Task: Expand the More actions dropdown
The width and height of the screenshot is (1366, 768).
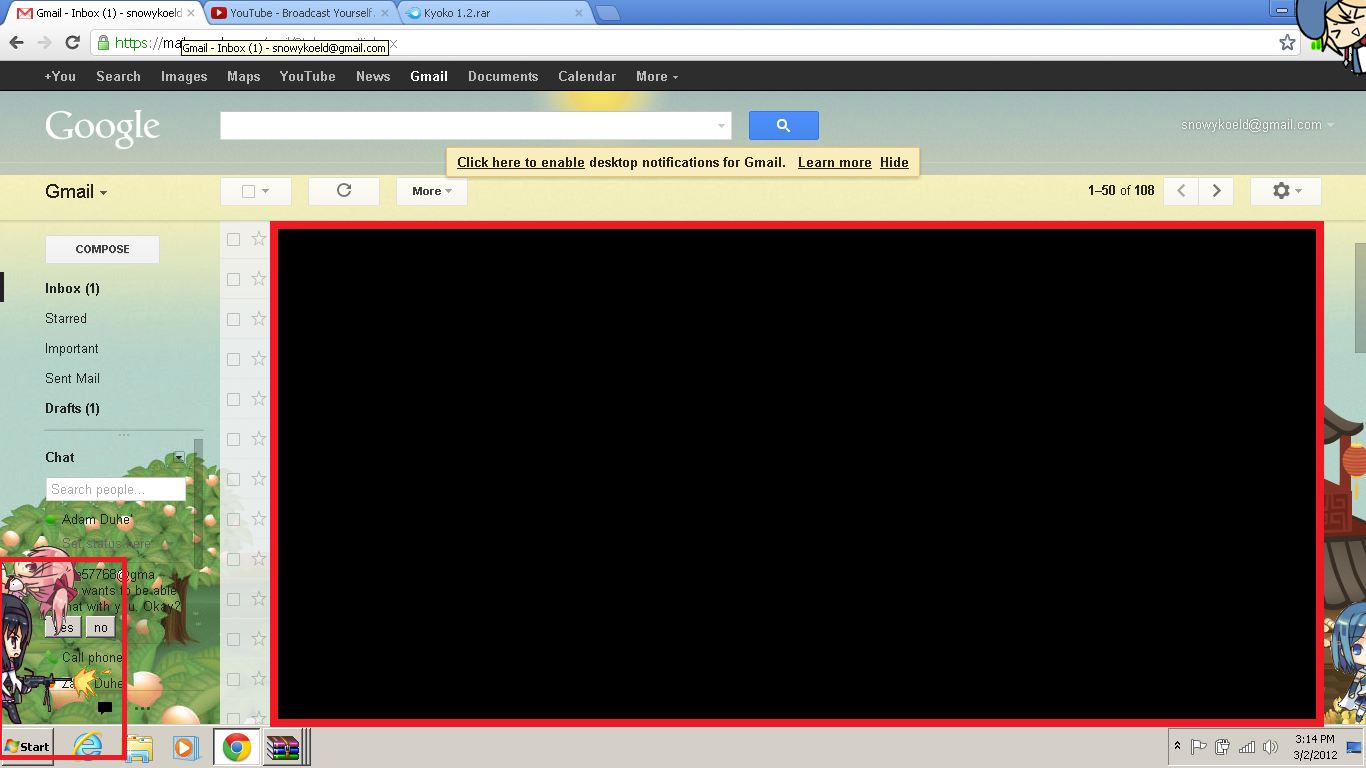Action: tap(431, 191)
